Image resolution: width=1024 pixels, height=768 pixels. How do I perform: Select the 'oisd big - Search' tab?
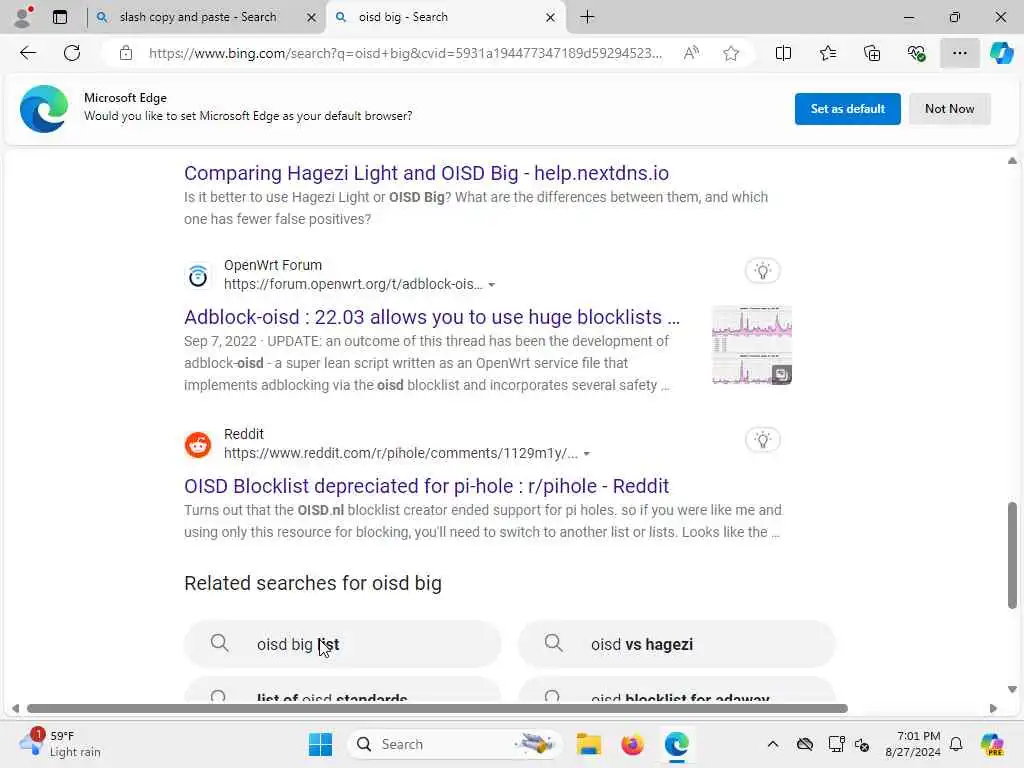click(x=403, y=17)
